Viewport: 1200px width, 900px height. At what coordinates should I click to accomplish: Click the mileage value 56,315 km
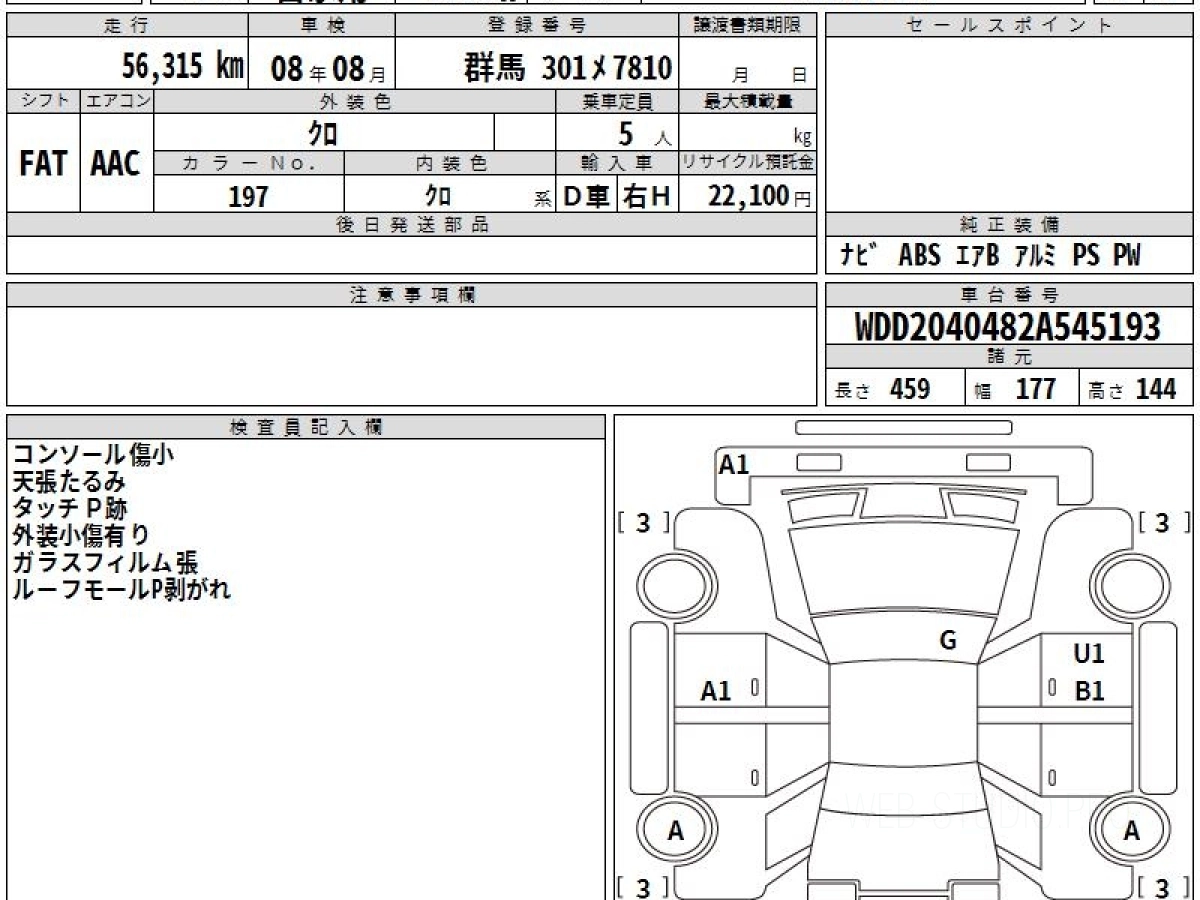click(183, 67)
